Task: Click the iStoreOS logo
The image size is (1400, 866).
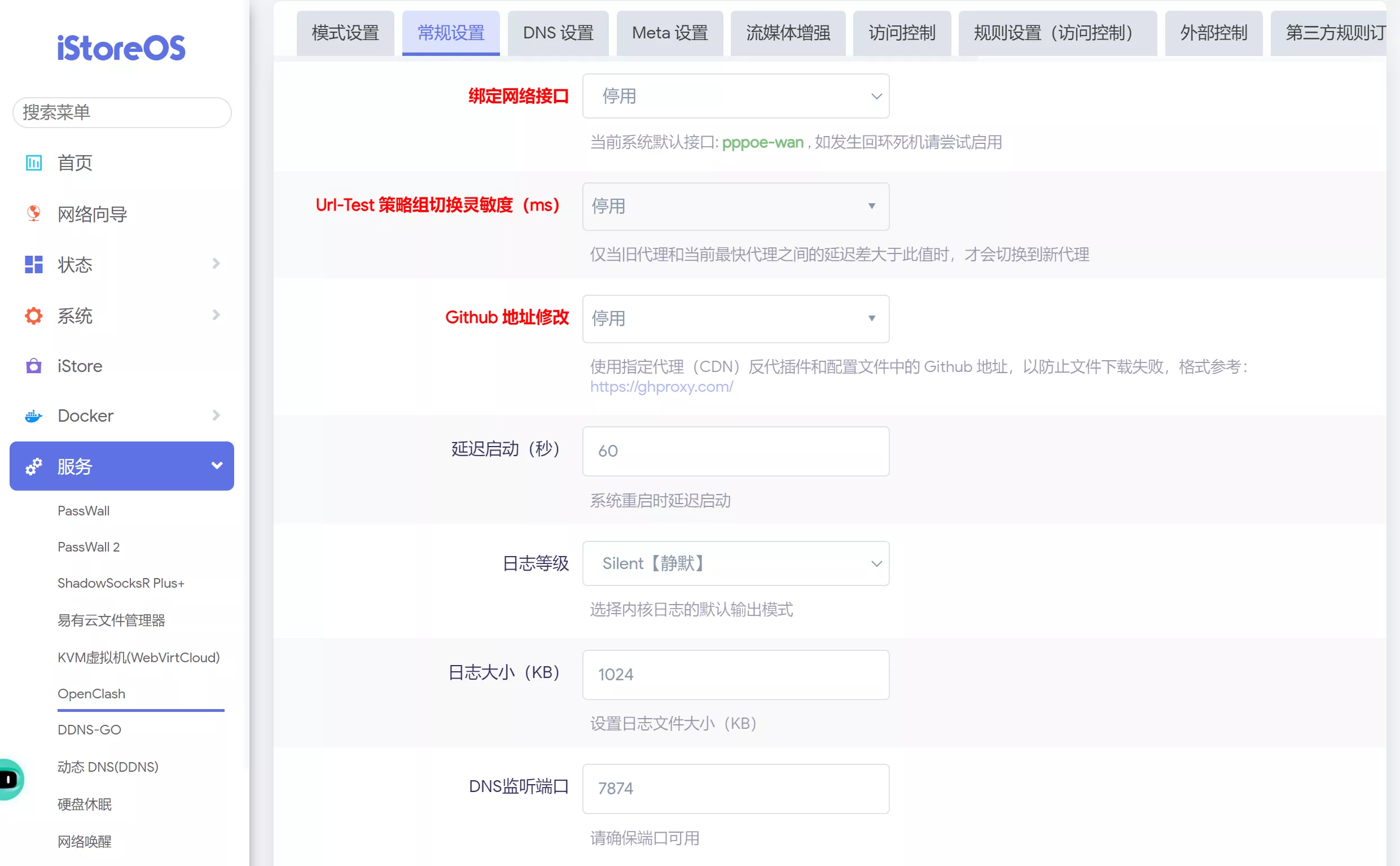Action: click(121, 48)
